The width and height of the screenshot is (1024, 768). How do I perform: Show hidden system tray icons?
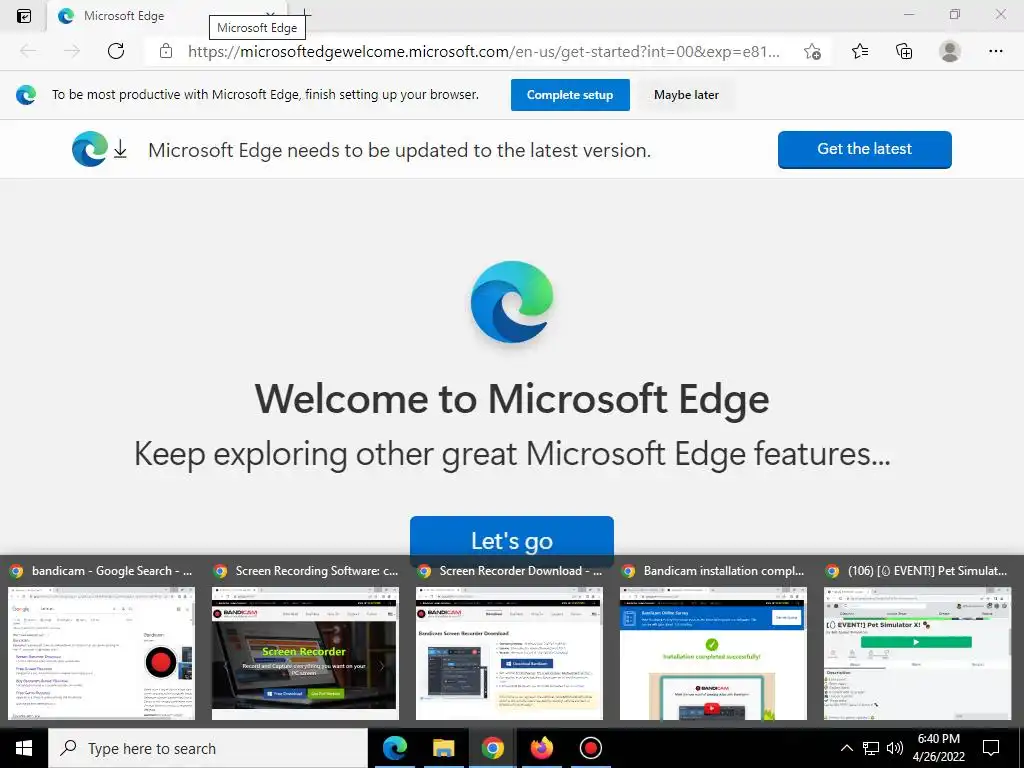(846, 748)
